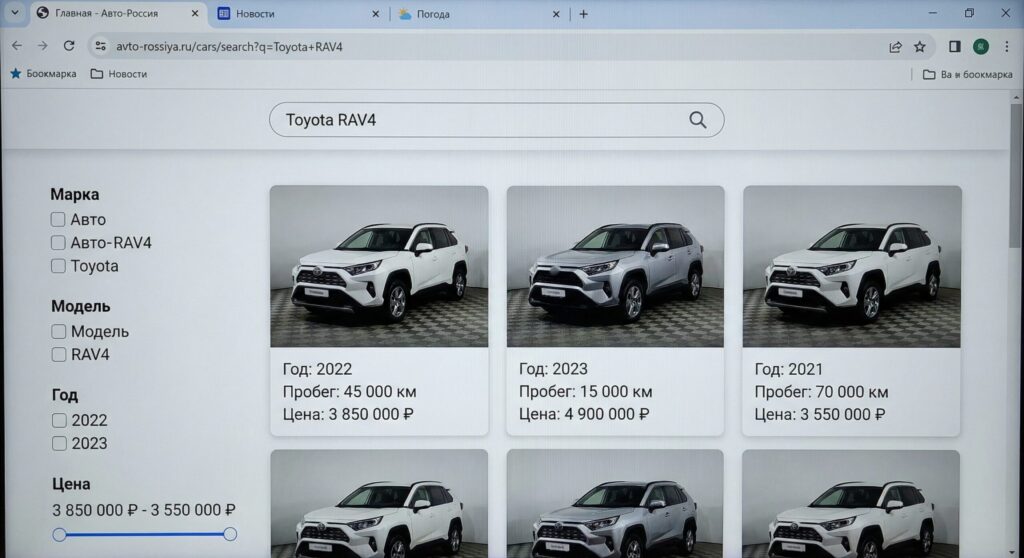The width and height of the screenshot is (1024, 558).
Task: Select the Главная - Авто-Россия tab
Action: pos(119,13)
